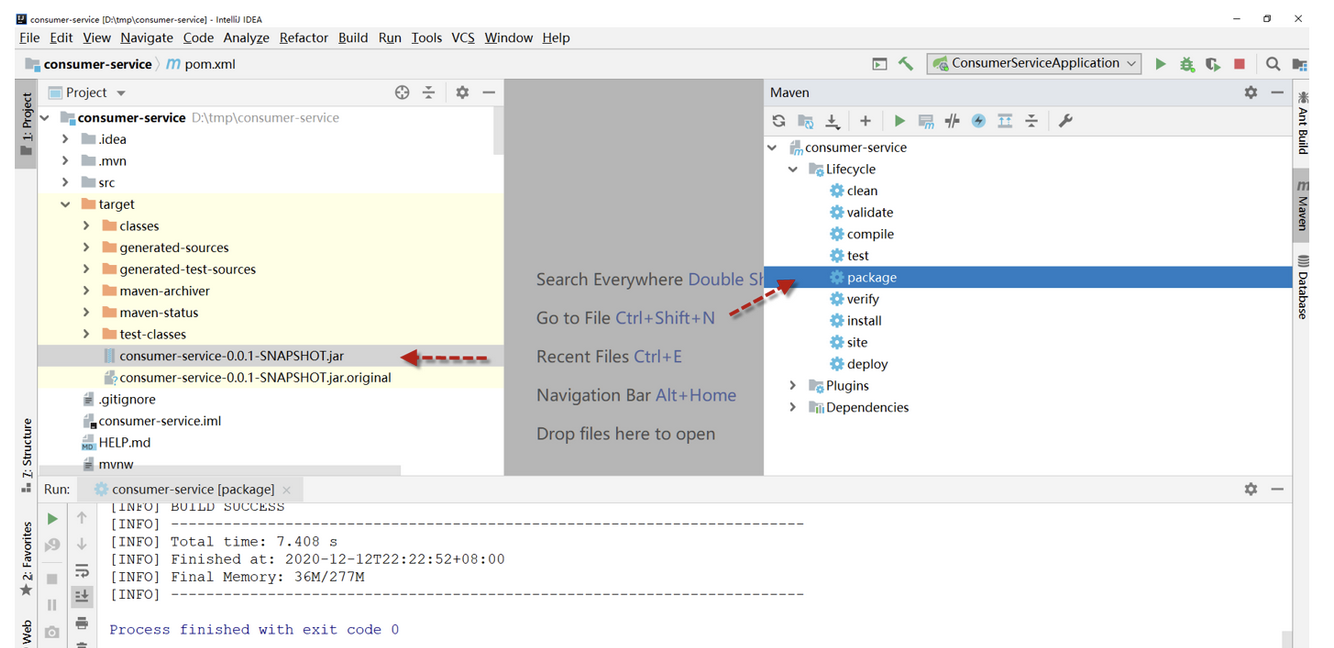Select consumer-service-0.0.1-SNAPSHOT.jar.original file
Image resolution: width=1334 pixels, height=648 pixels.
click(x=254, y=378)
